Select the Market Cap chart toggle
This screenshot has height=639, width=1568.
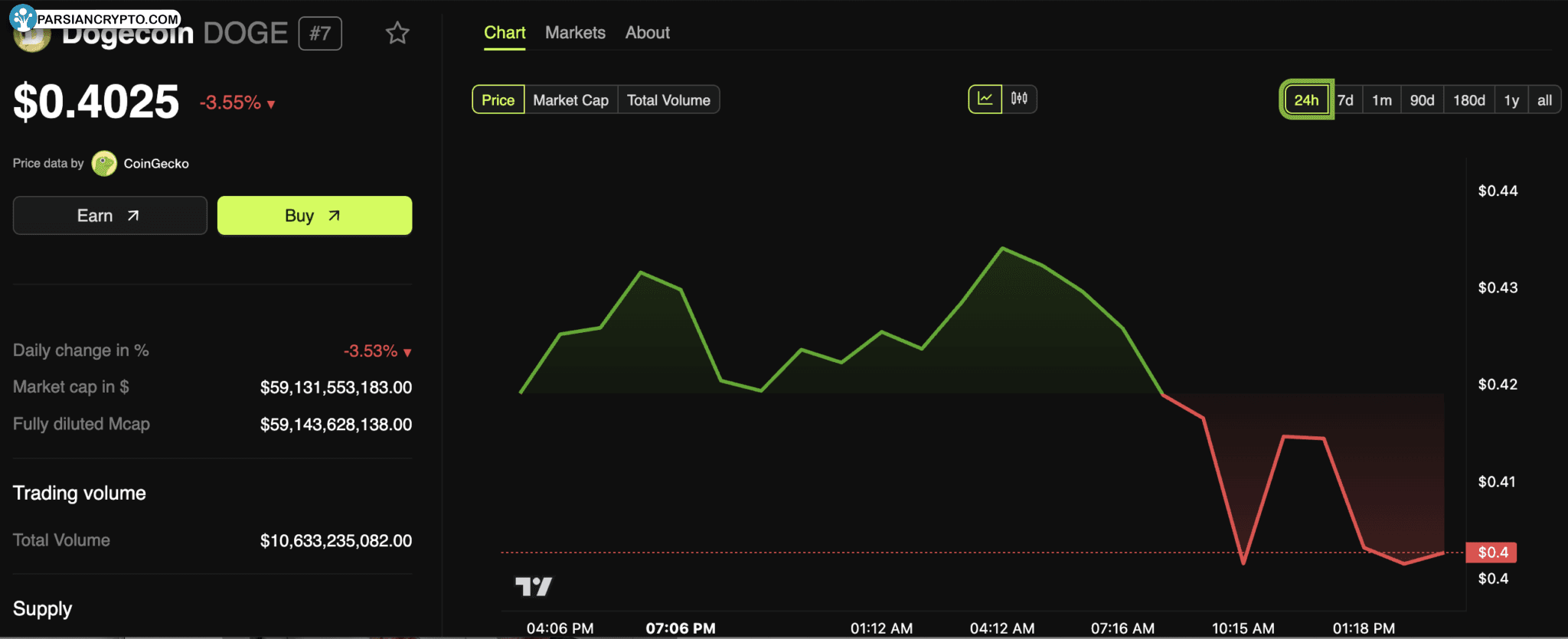click(x=571, y=99)
